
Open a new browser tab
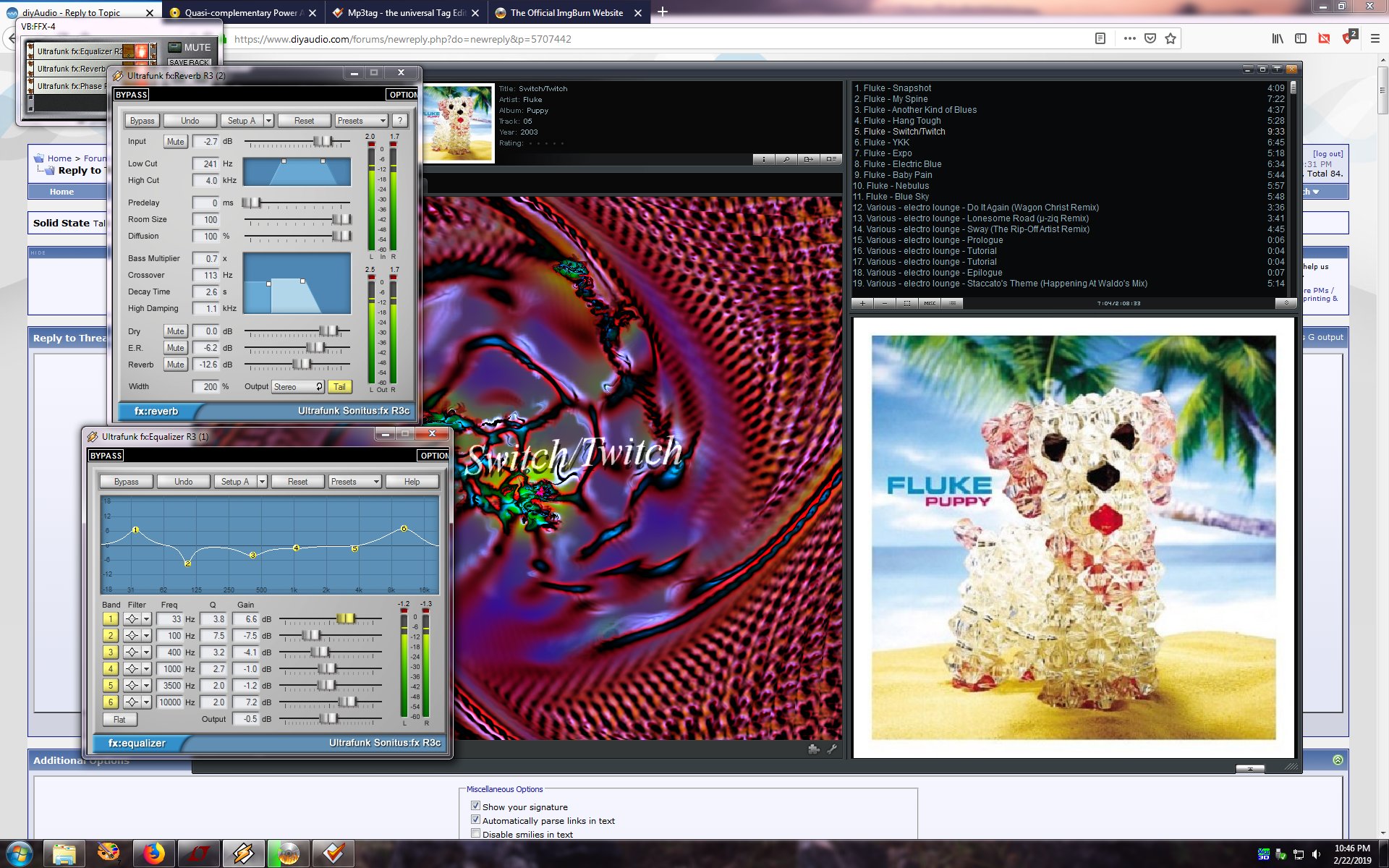pyautogui.click(x=662, y=12)
